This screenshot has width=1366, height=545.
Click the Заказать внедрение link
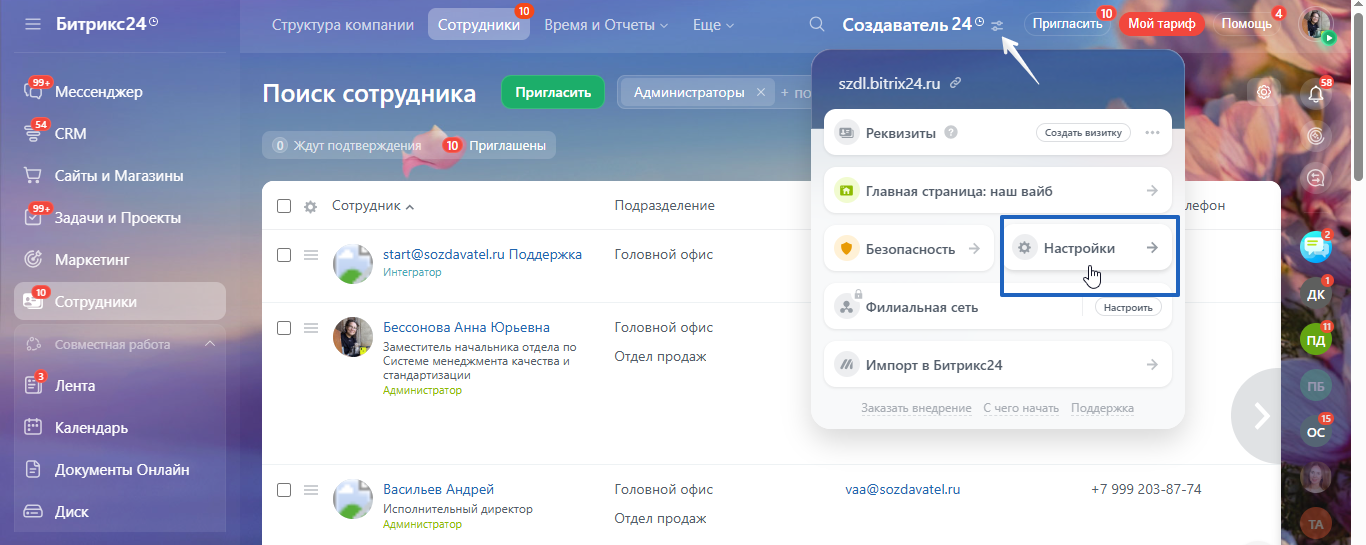coord(916,408)
